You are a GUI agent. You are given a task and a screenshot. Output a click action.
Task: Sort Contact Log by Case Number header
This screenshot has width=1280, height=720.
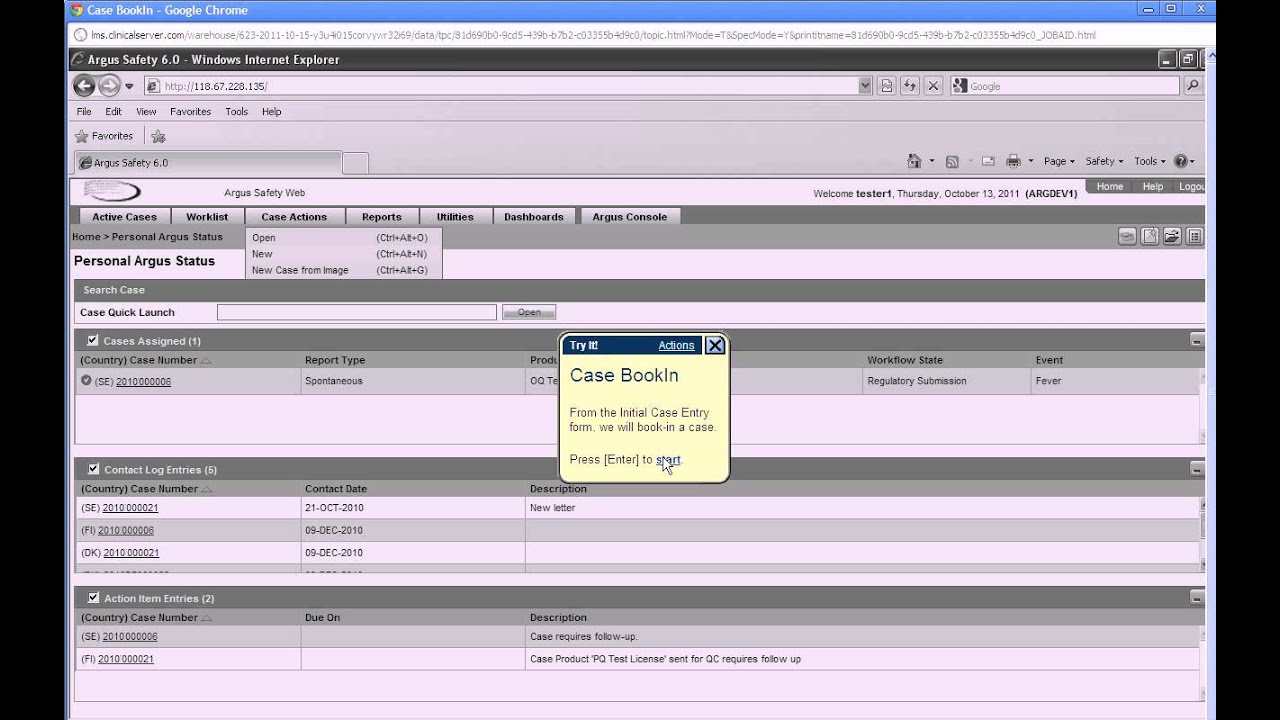pos(145,489)
